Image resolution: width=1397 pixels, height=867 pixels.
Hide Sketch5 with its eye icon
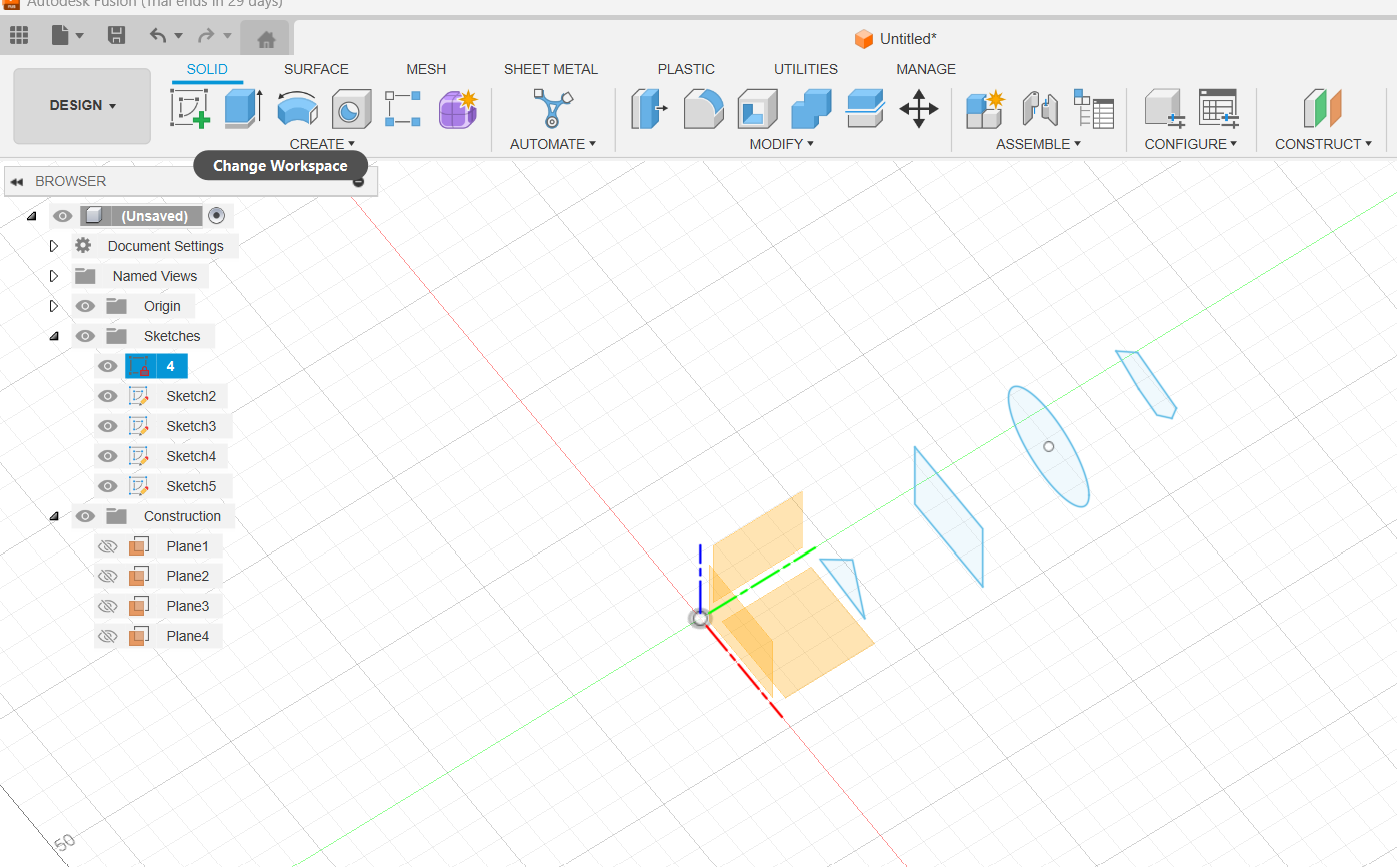tap(108, 486)
